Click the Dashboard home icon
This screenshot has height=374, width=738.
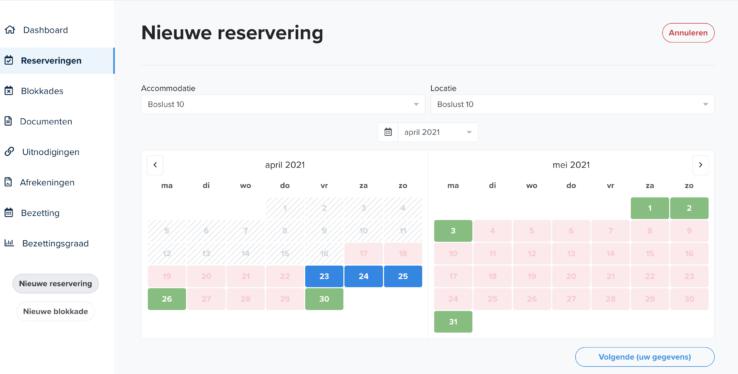coord(9,30)
